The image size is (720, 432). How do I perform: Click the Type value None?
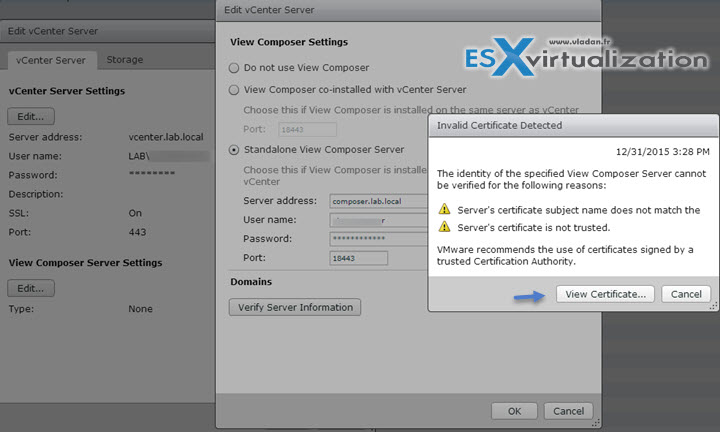[141, 309]
